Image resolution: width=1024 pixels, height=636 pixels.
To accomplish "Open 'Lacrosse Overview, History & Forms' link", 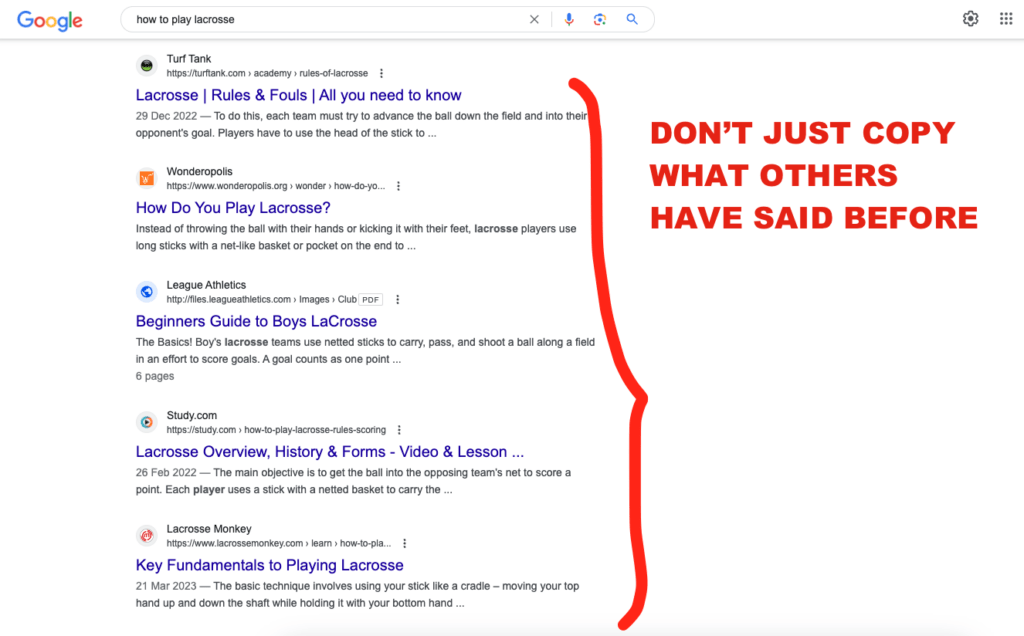I will [330, 452].
